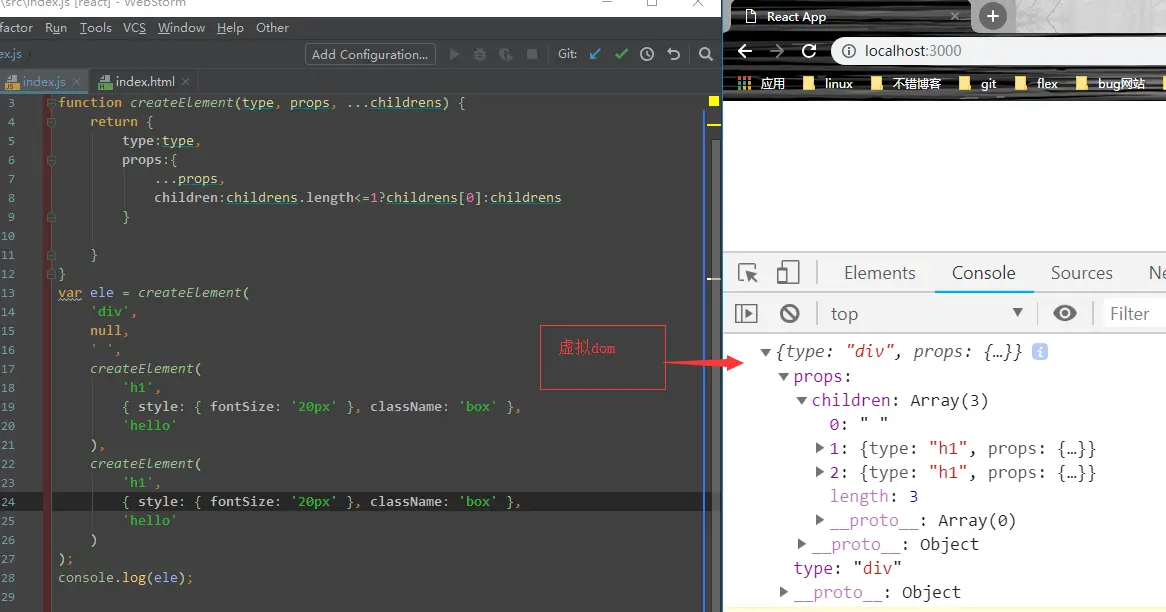The width and height of the screenshot is (1166, 612).
Task: Toggle live expression eye icon
Action: [x=1065, y=313]
